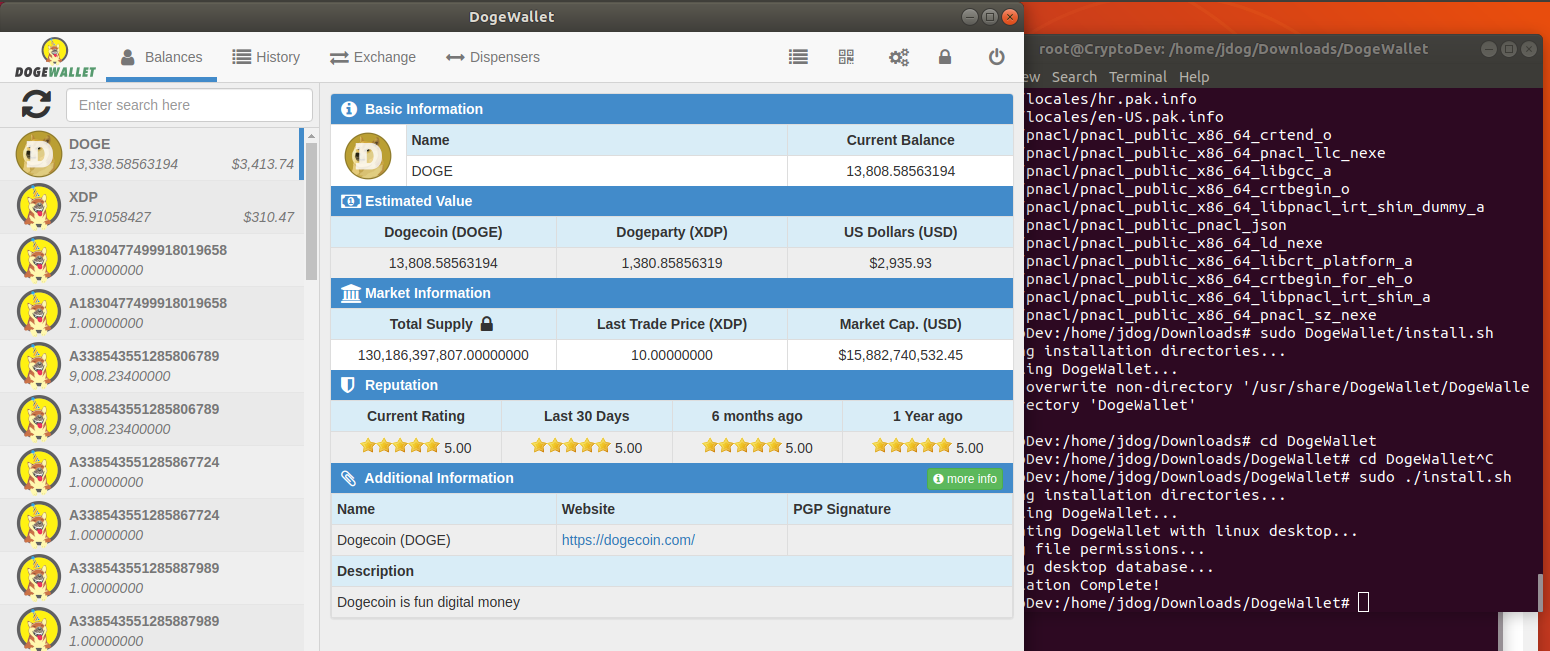Screen dimensions: 1550x651
Task: Click the Basic Information info icon
Action: pos(349,109)
